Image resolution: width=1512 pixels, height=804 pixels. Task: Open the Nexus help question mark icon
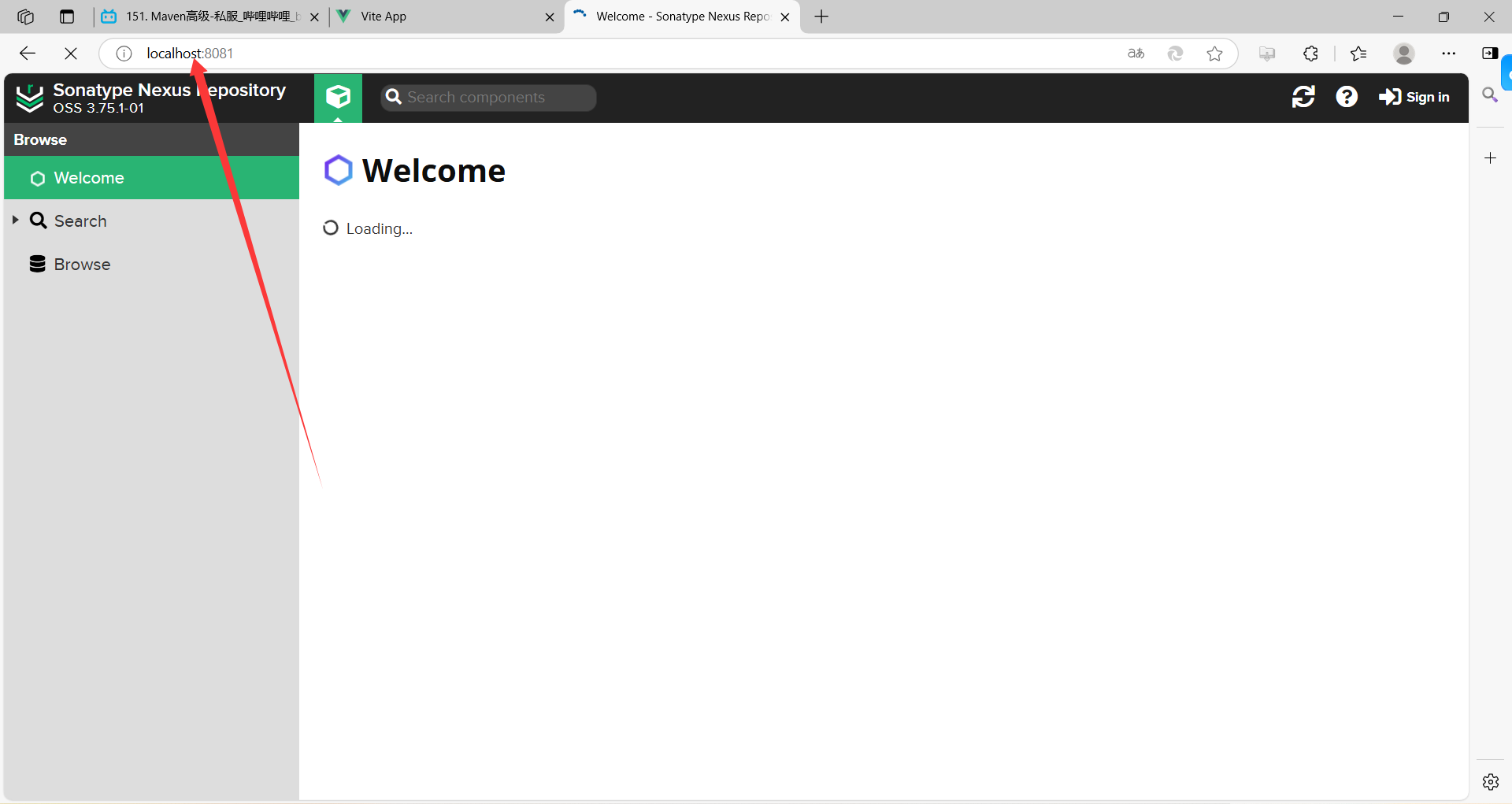1347,97
